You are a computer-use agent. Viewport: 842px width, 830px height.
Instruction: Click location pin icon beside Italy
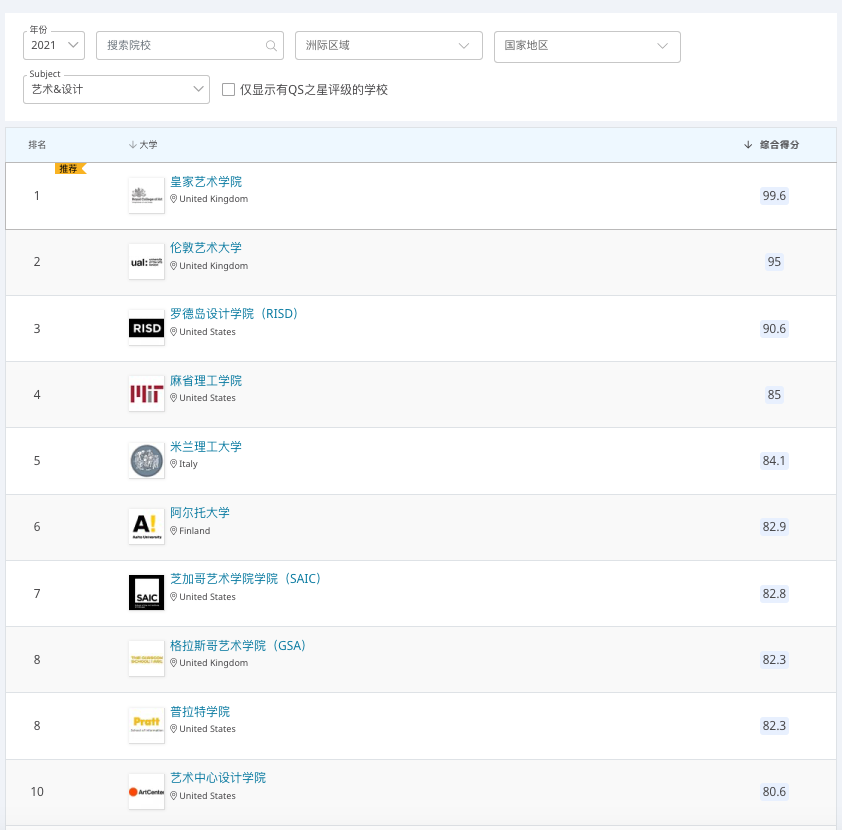[x=173, y=463]
